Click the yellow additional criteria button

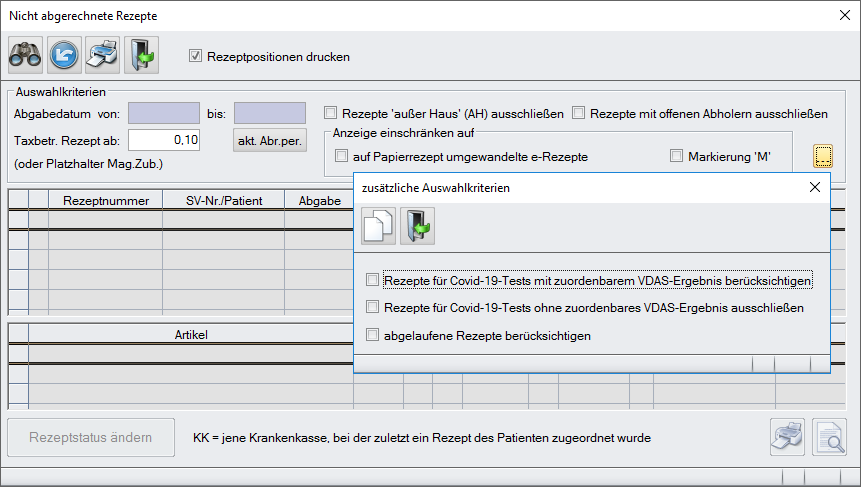click(x=823, y=157)
